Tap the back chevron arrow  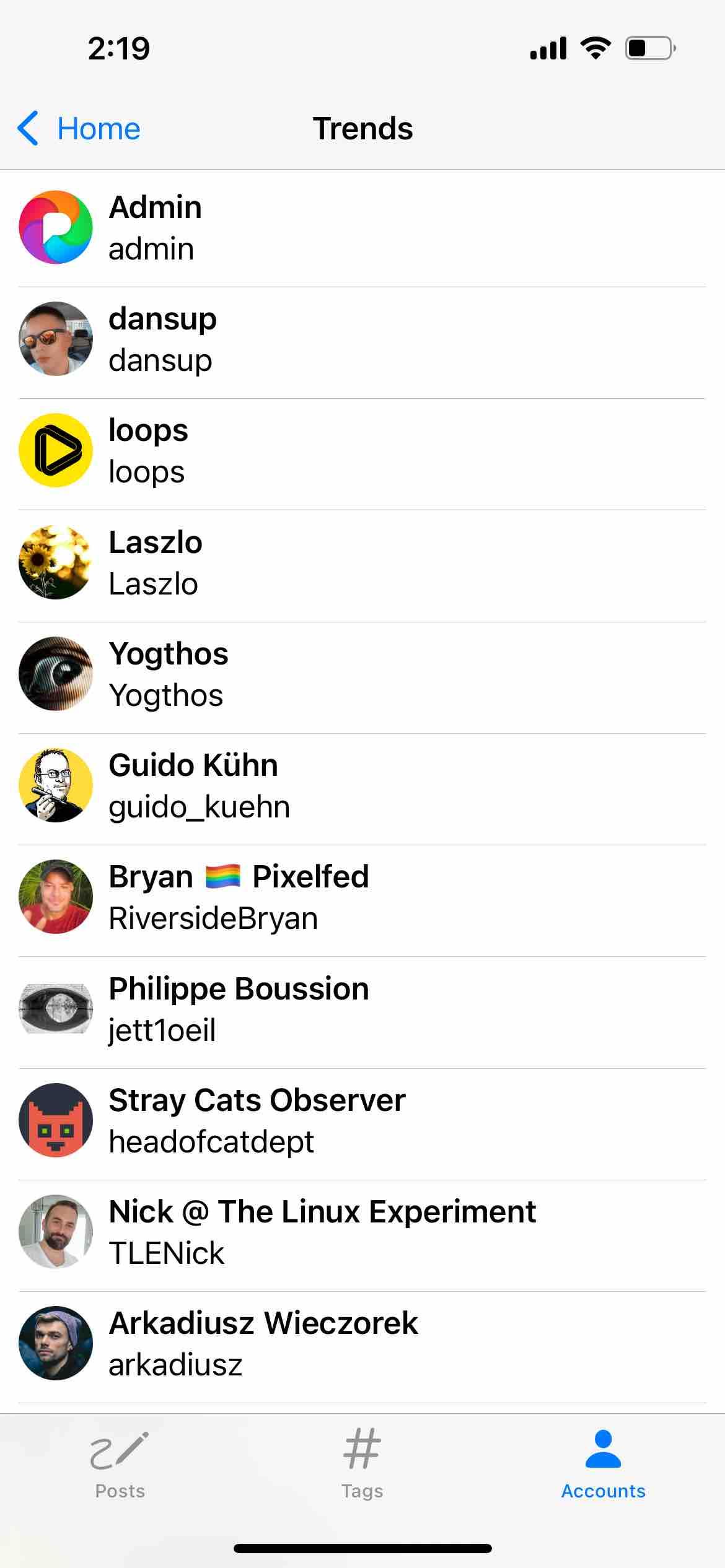click(x=29, y=129)
